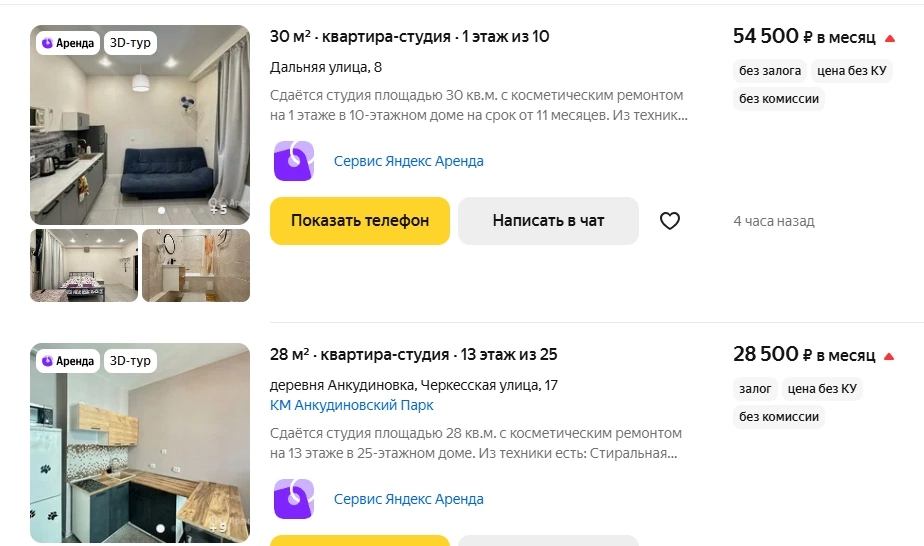Open the bedroom thumbnail photo
The image size is (924, 546).
point(84,266)
